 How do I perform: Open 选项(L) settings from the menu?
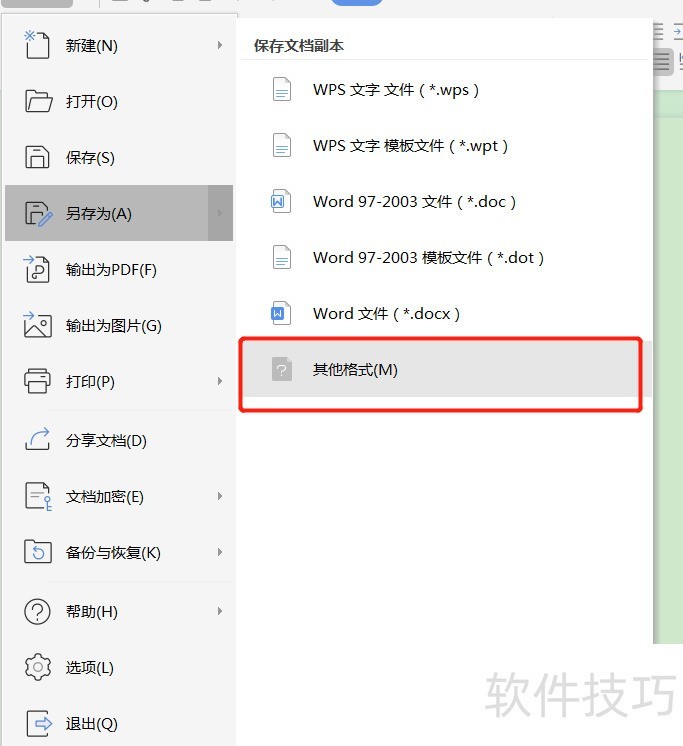click(x=119, y=667)
